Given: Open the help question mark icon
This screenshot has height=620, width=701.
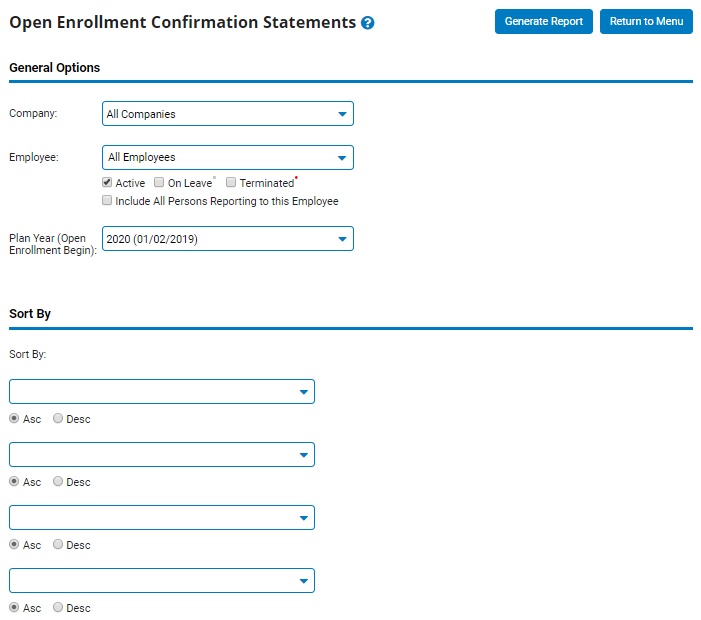Looking at the screenshot, I should coord(367,23).
